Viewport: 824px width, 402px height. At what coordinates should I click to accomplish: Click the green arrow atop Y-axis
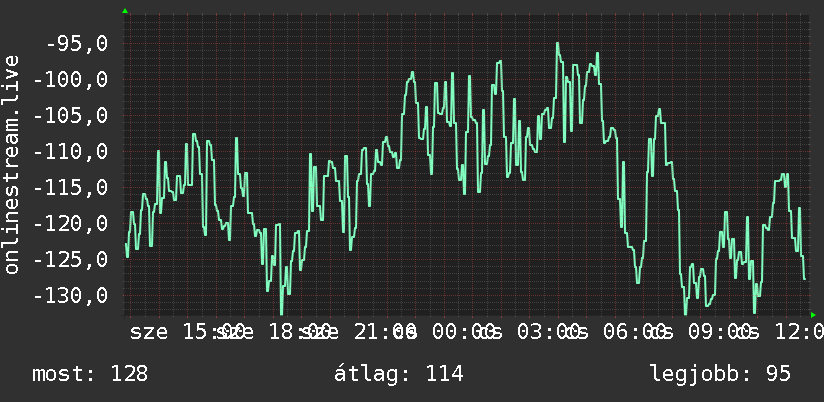click(125, 11)
